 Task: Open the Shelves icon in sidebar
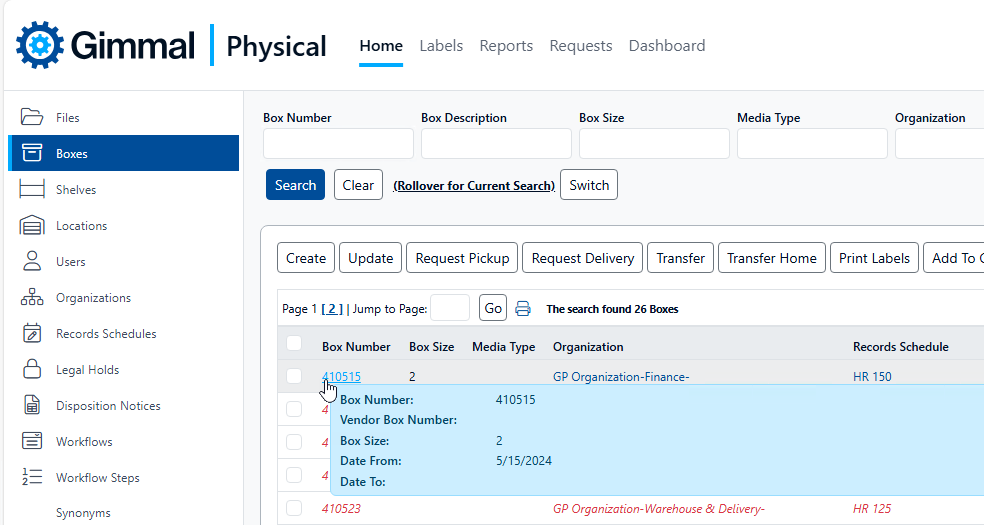31,189
